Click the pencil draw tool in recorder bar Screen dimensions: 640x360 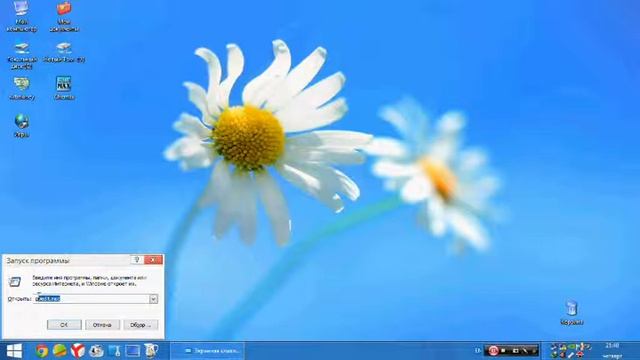[x=525, y=351]
